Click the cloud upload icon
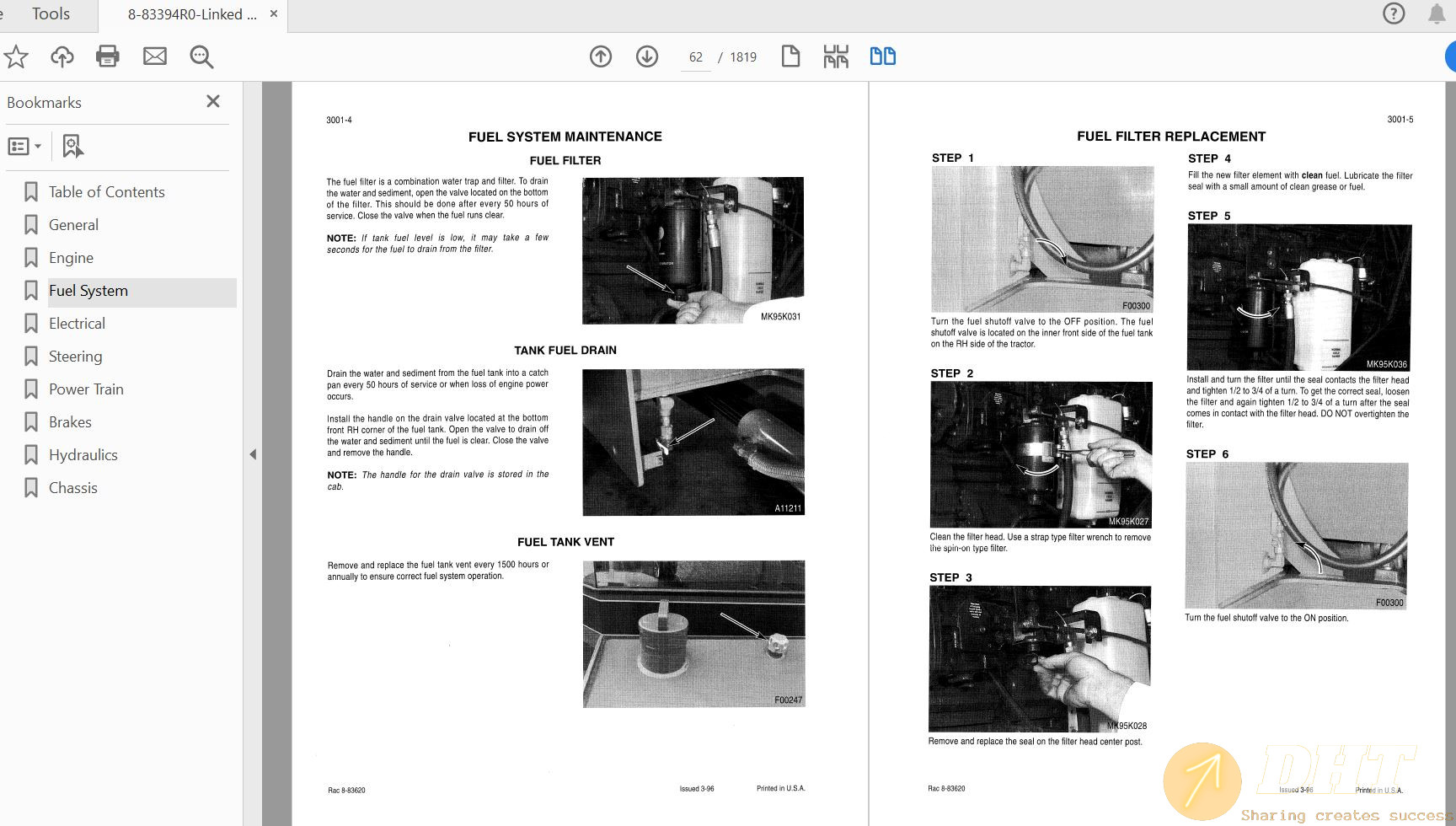The height and width of the screenshot is (826, 1456). click(62, 56)
